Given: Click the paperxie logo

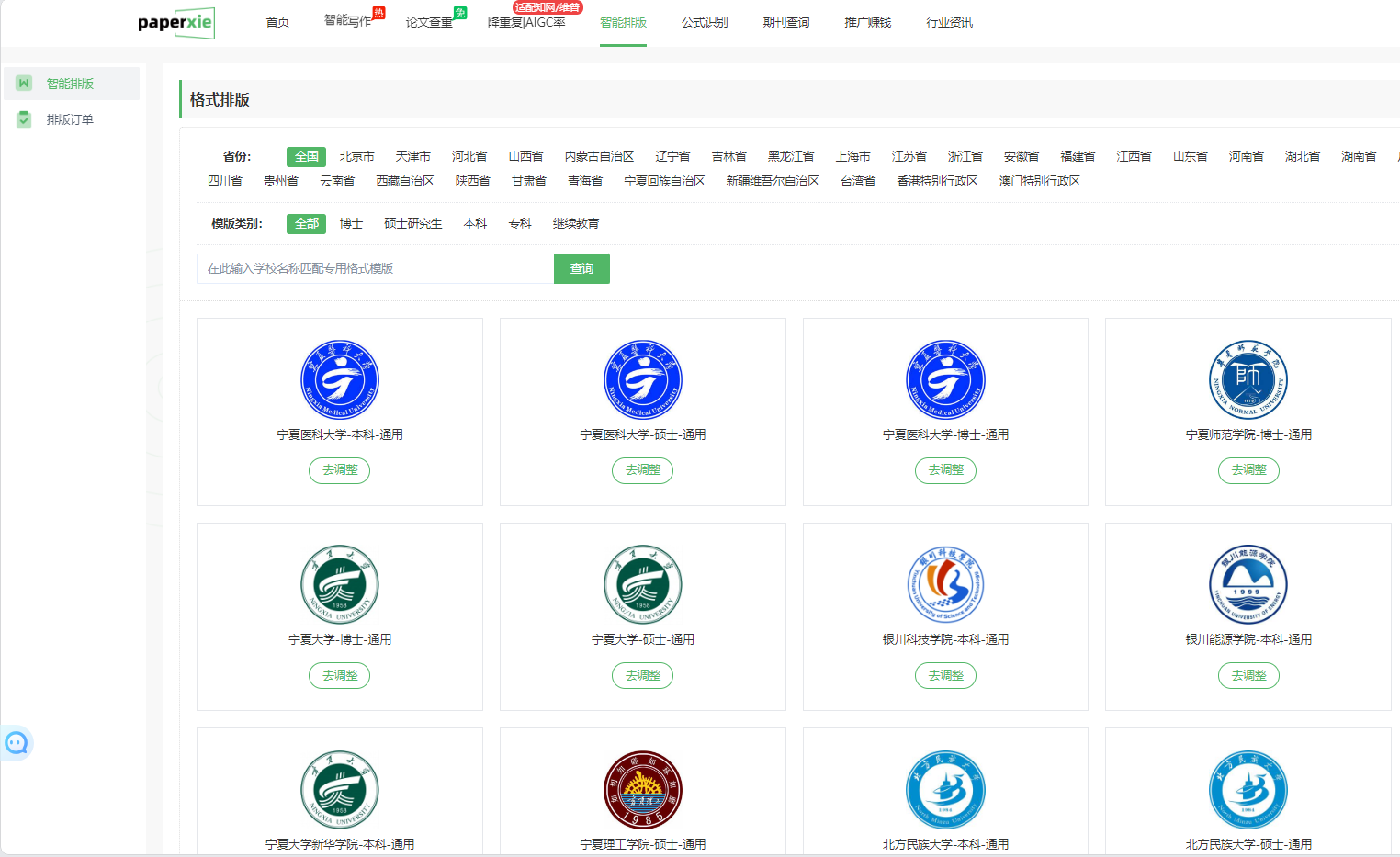Looking at the screenshot, I should (x=175, y=22).
